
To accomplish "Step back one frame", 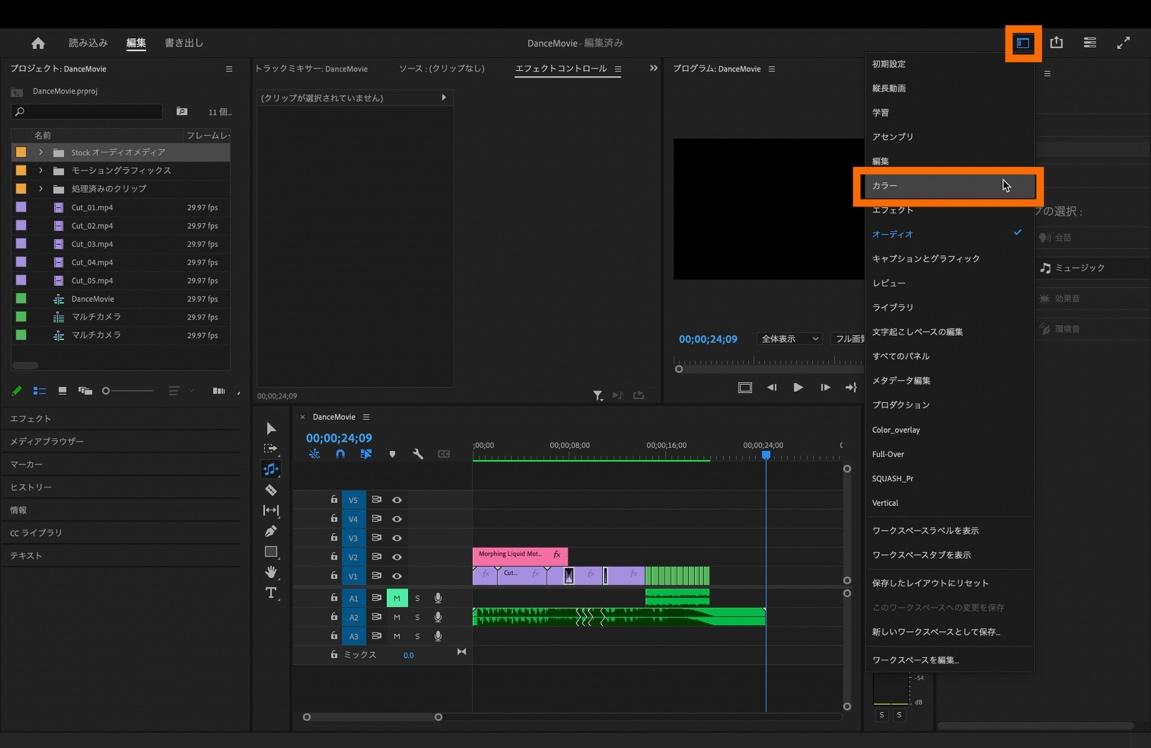I will (x=771, y=388).
